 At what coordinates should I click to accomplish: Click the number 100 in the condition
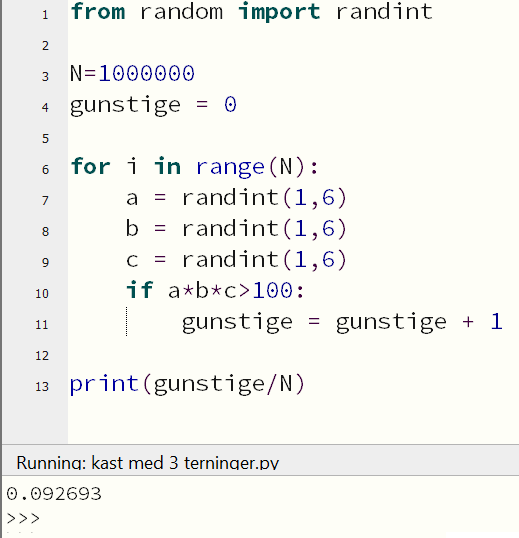(273, 291)
